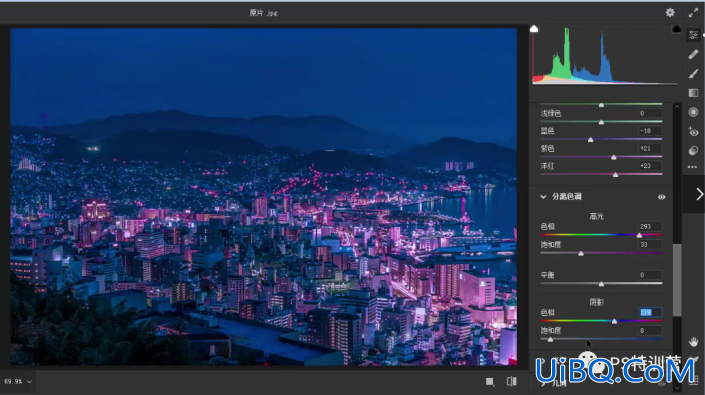Viewport: 705px width, 395px height.
Task: Click the 平衡 label
Action: [x=547, y=275]
